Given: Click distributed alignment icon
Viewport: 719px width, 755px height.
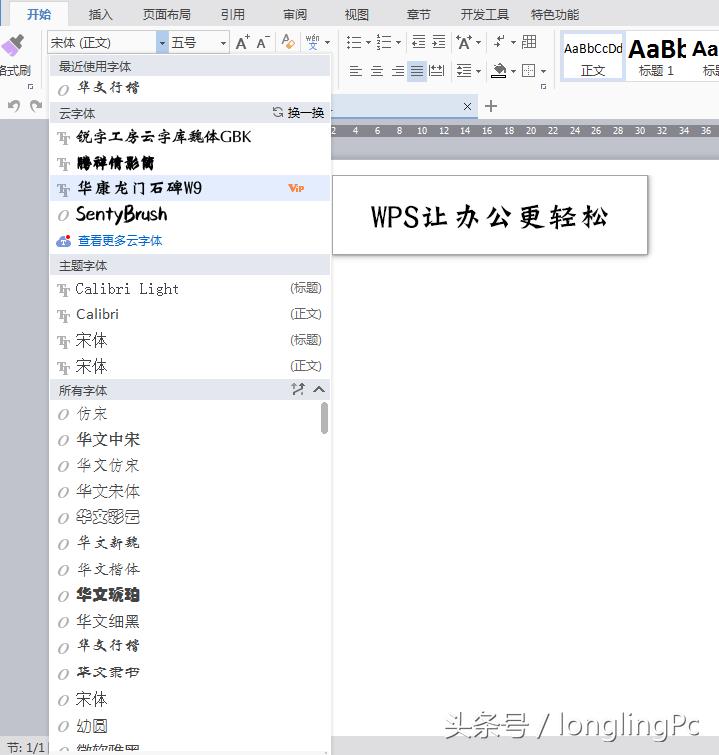Looking at the screenshot, I should click(x=436, y=71).
